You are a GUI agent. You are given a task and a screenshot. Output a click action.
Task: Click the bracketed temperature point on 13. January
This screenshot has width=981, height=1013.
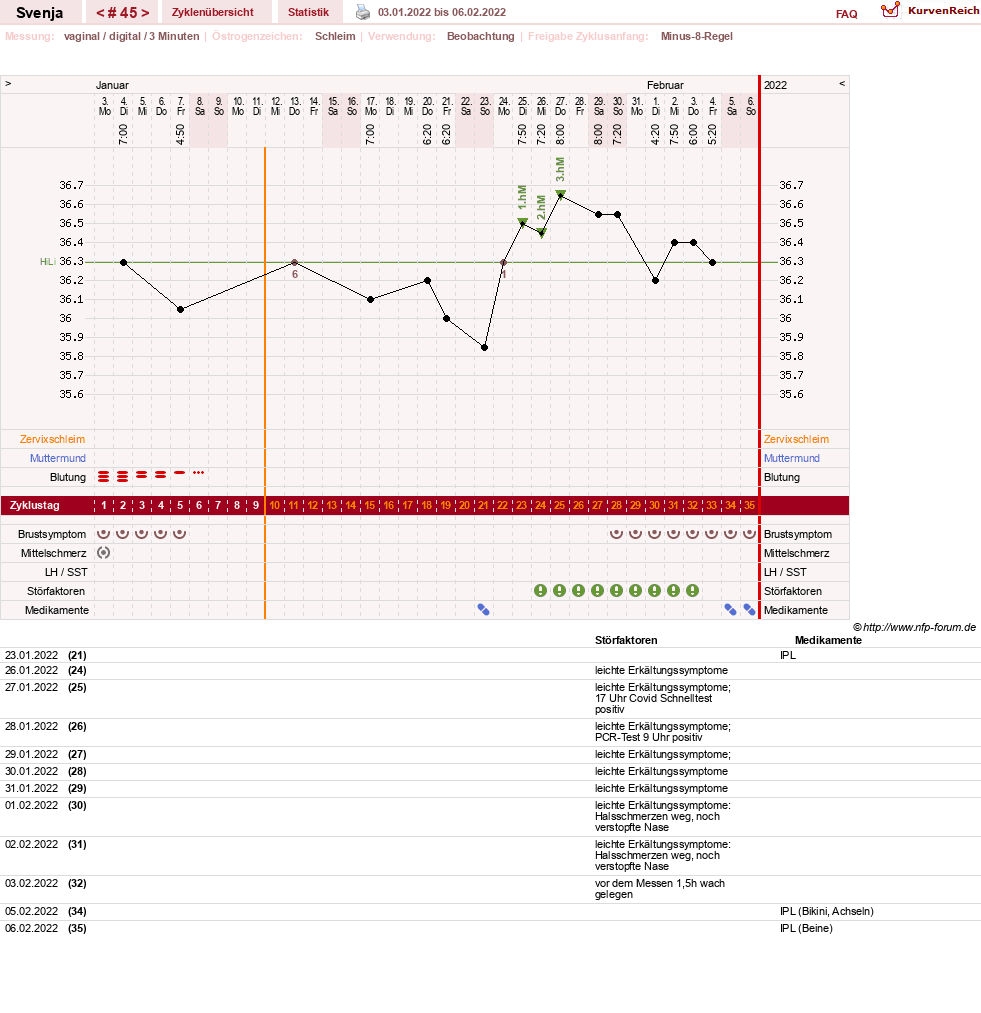click(295, 262)
